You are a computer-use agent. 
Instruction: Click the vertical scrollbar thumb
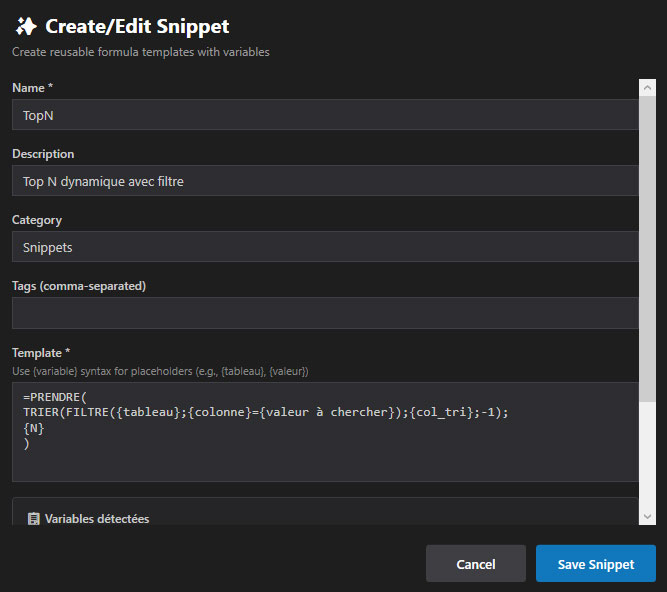(x=647, y=249)
